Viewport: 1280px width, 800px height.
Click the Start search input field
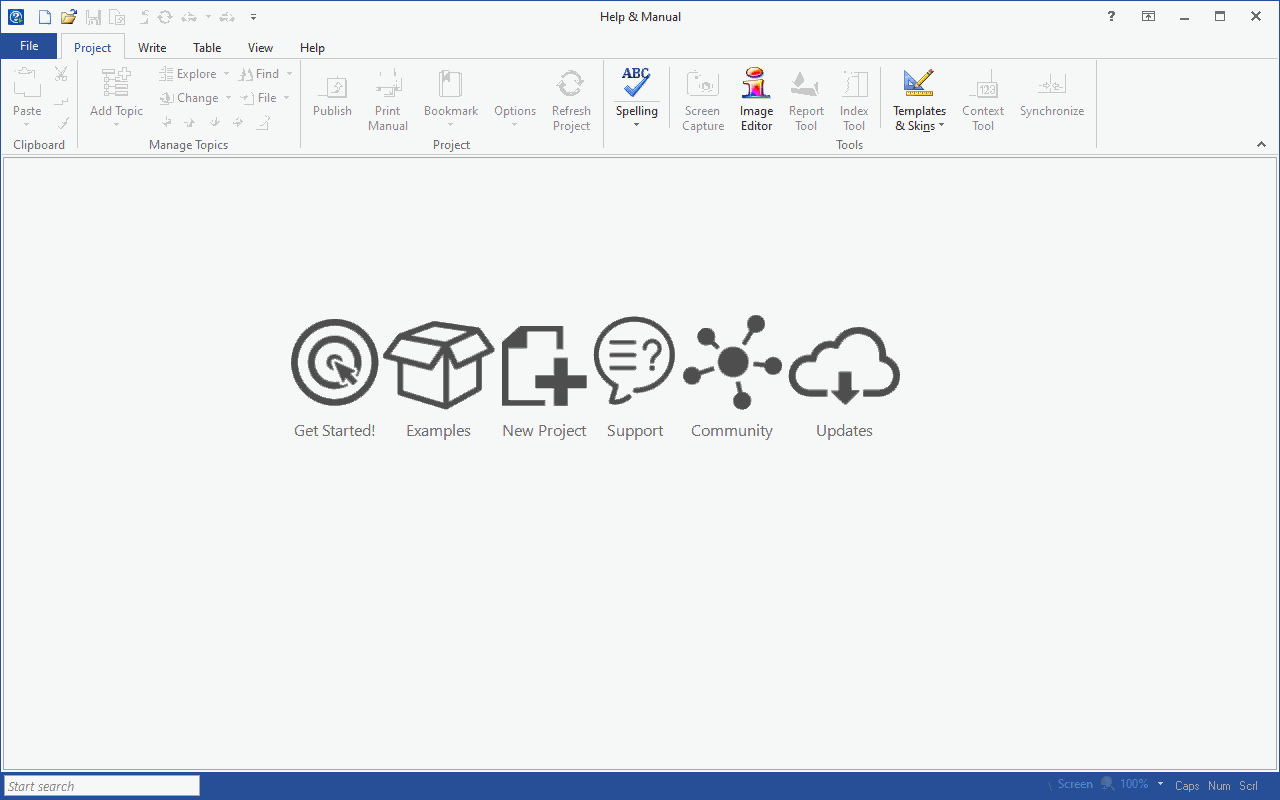coord(102,786)
